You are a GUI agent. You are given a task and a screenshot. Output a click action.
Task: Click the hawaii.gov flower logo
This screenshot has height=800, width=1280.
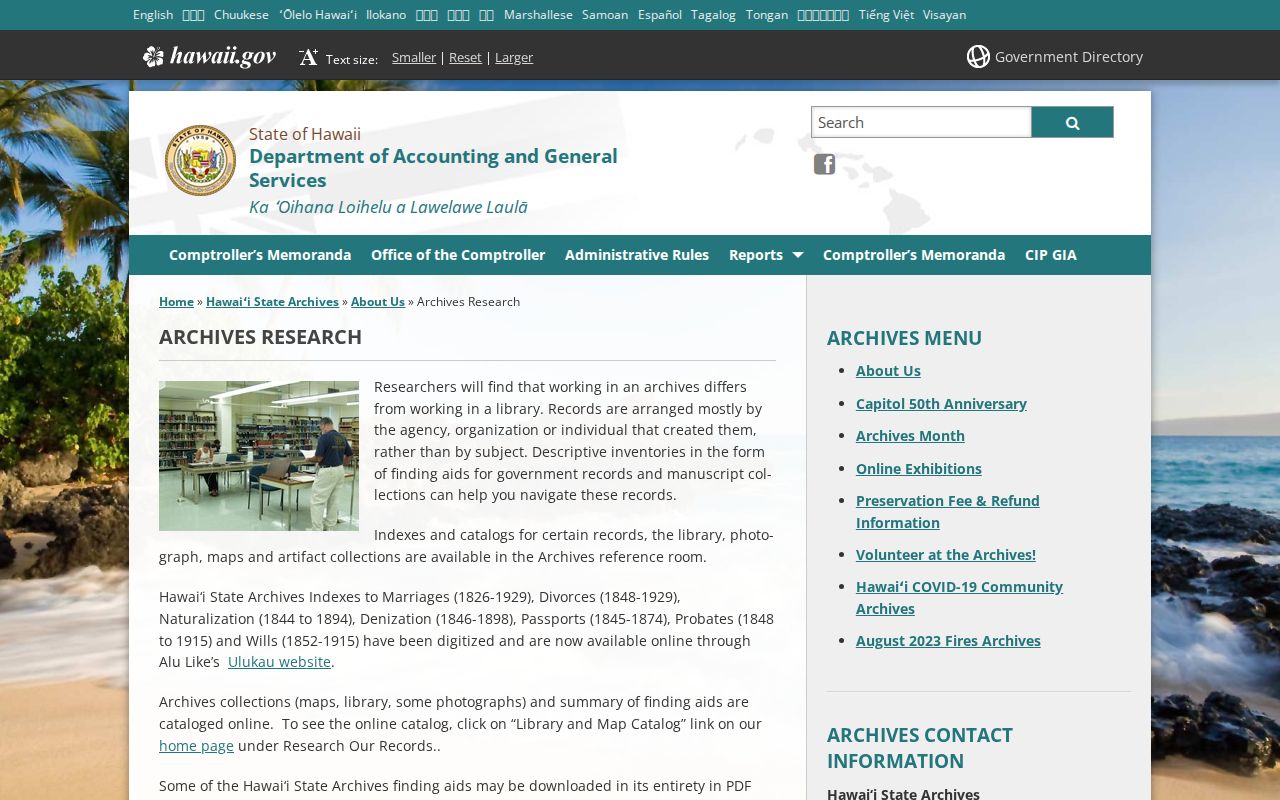[x=209, y=56]
